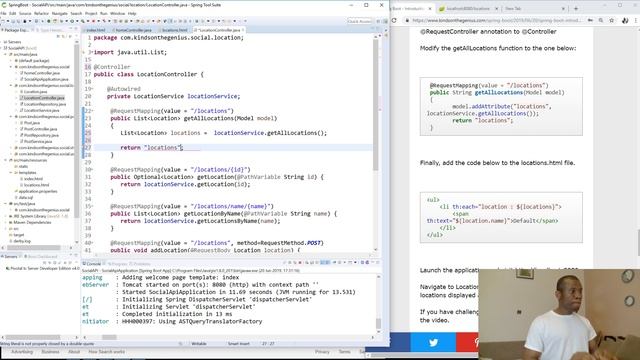Screen dimensions: 640x360
Task: Expand the Maven Dependencies node
Action: coord(5,222)
